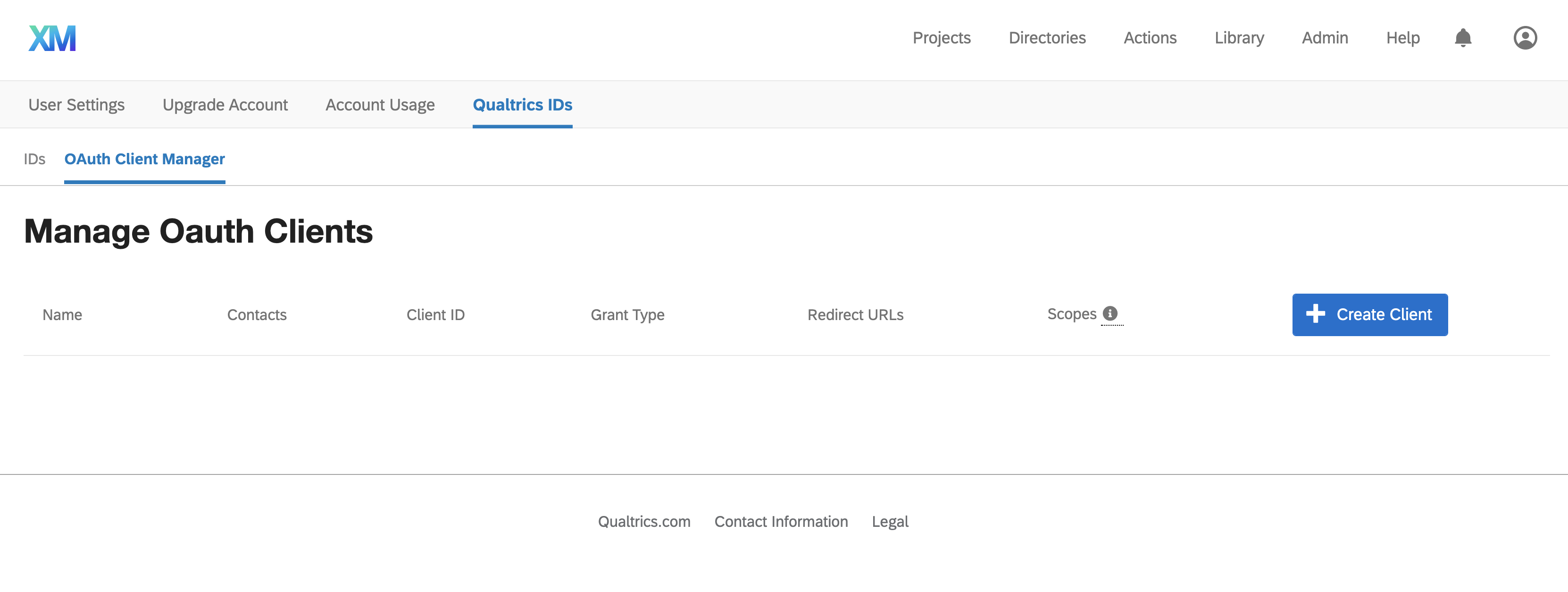Open the Account Usage tab
The image size is (1568, 592).
380,105
